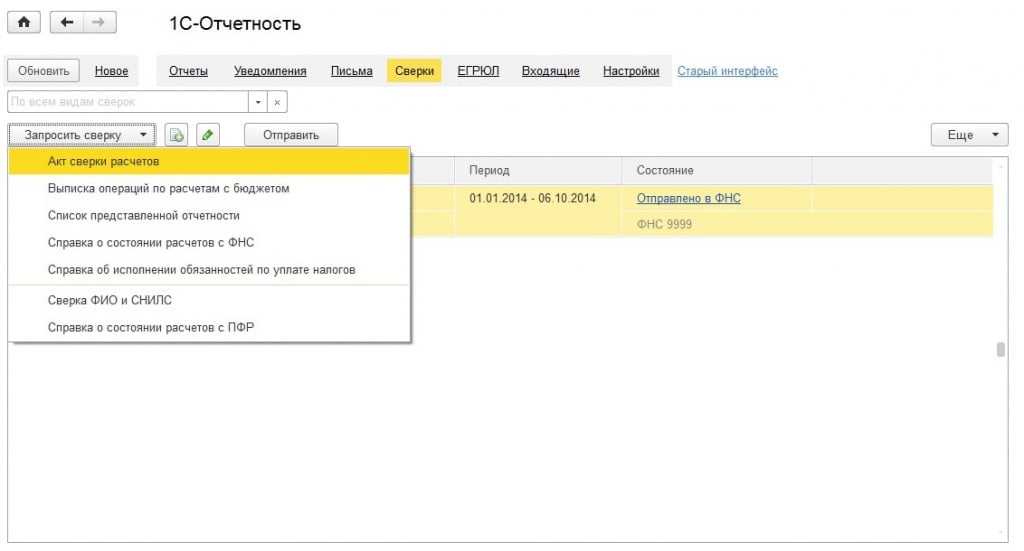This screenshot has width=1024, height=551.
Task: Select Список представленной отчетности option
Action: (x=144, y=215)
